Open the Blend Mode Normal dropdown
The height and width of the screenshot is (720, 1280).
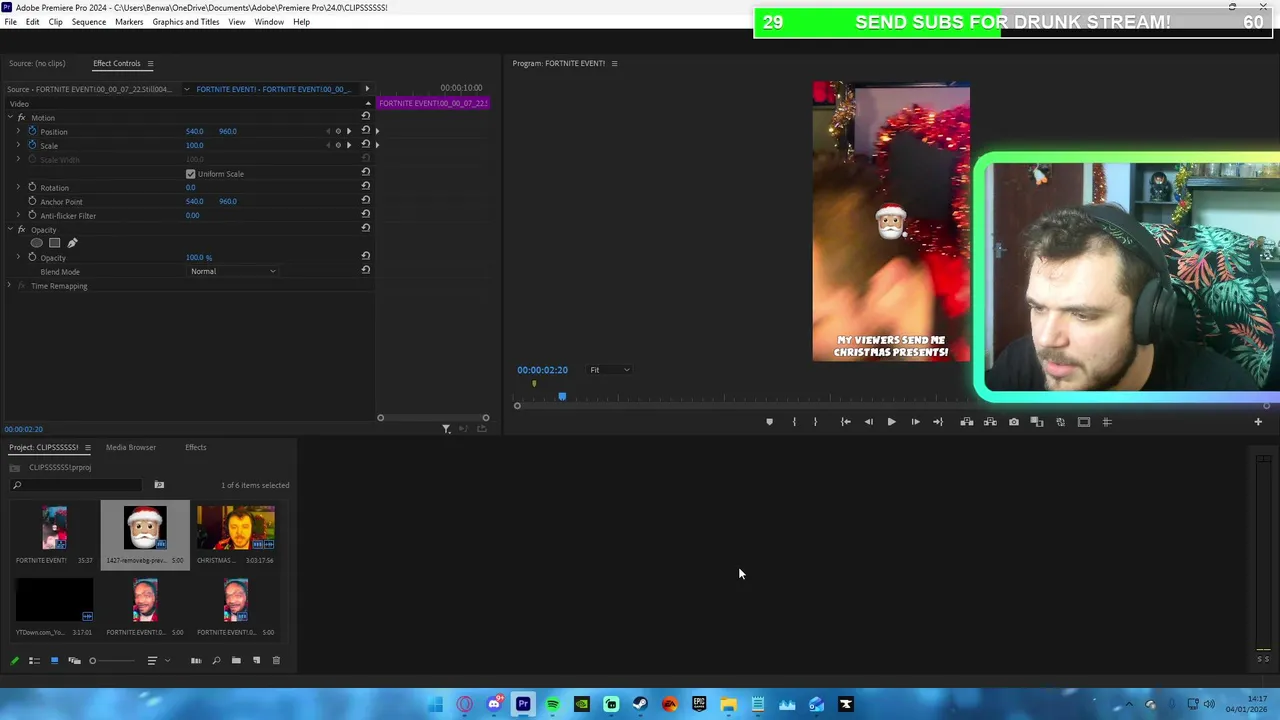coord(233,271)
